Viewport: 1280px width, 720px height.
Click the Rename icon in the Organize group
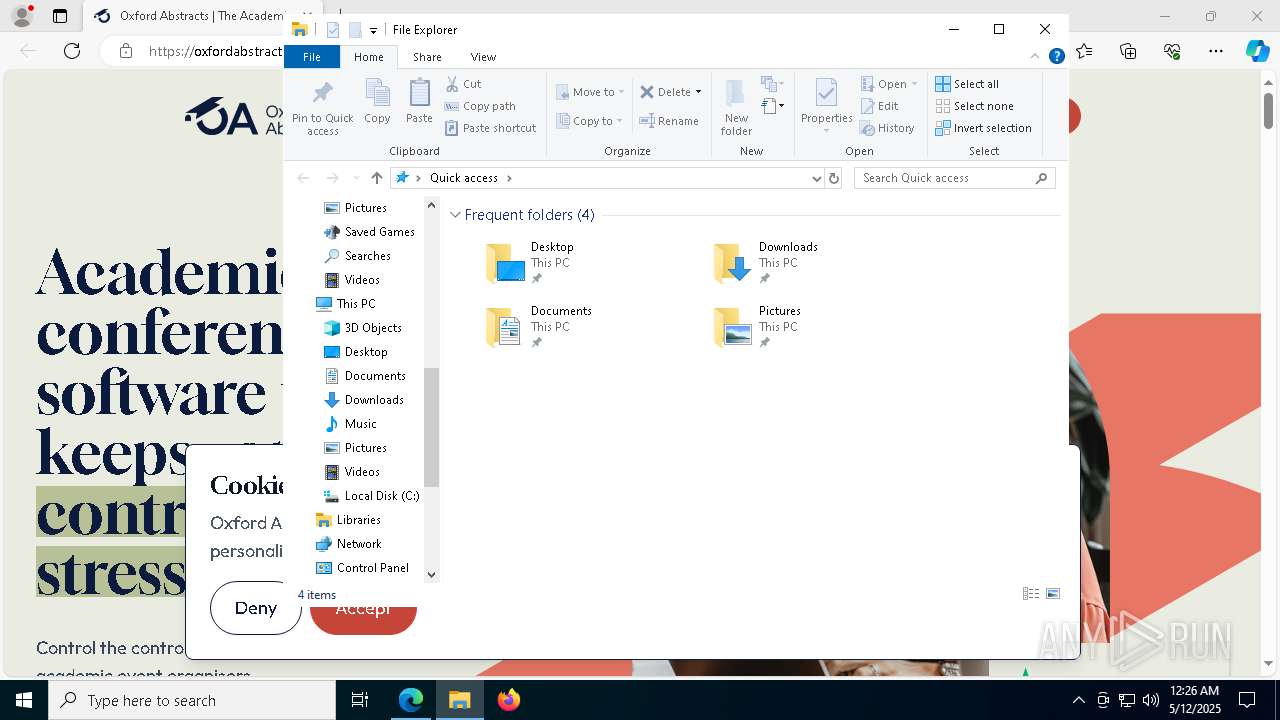[x=647, y=121]
